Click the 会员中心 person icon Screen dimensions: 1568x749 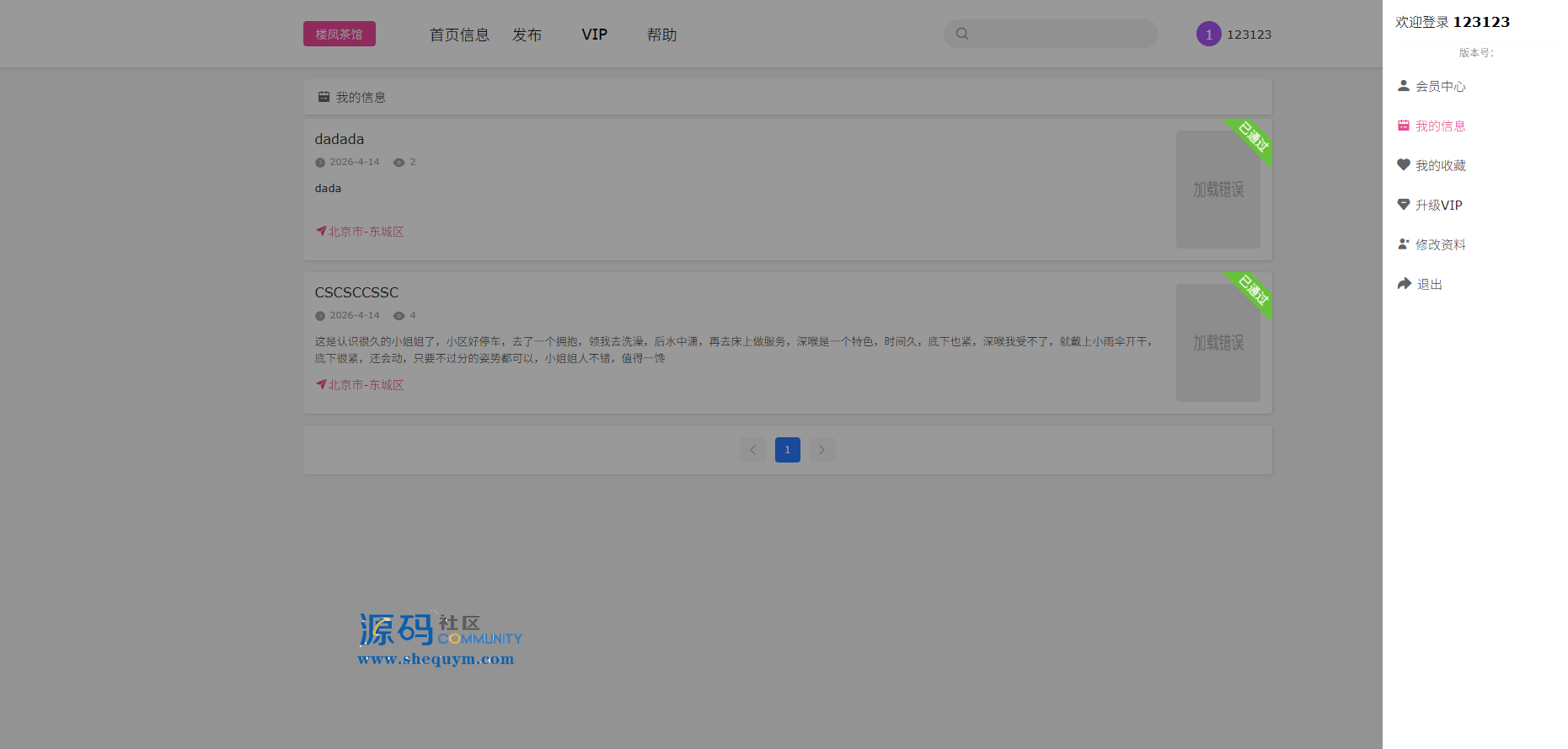1404,86
